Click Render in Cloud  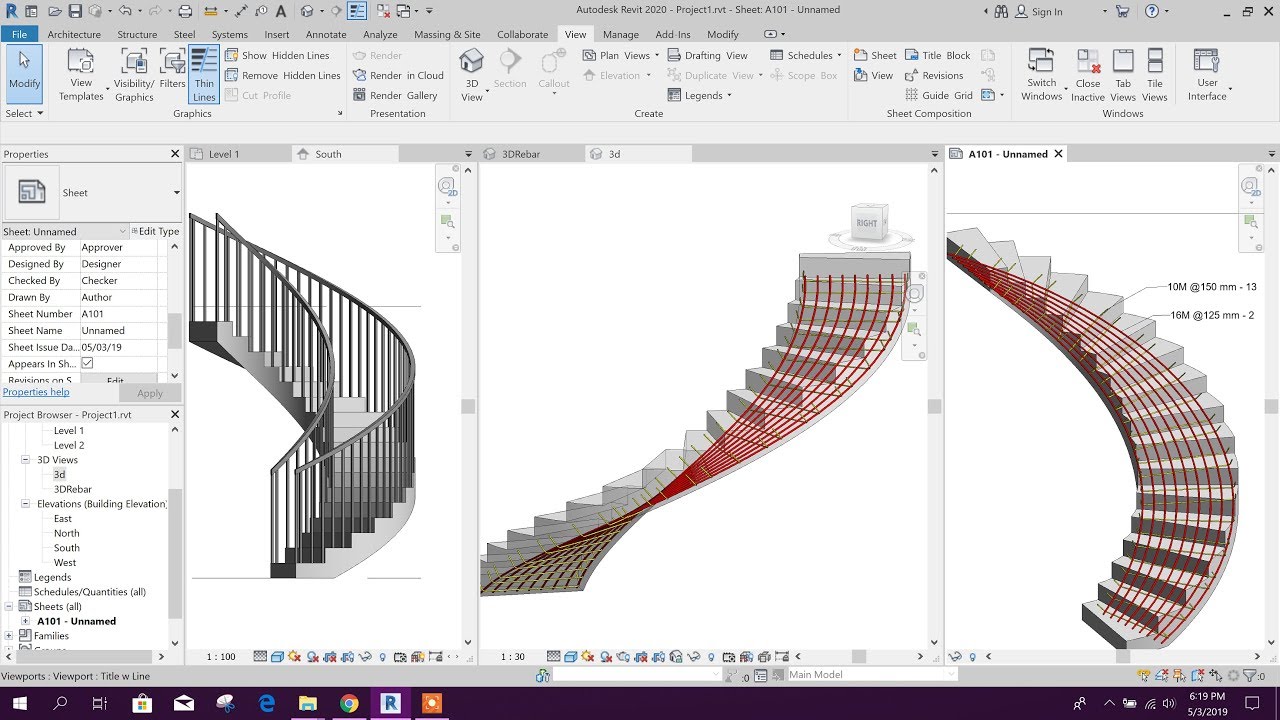click(x=399, y=75)
